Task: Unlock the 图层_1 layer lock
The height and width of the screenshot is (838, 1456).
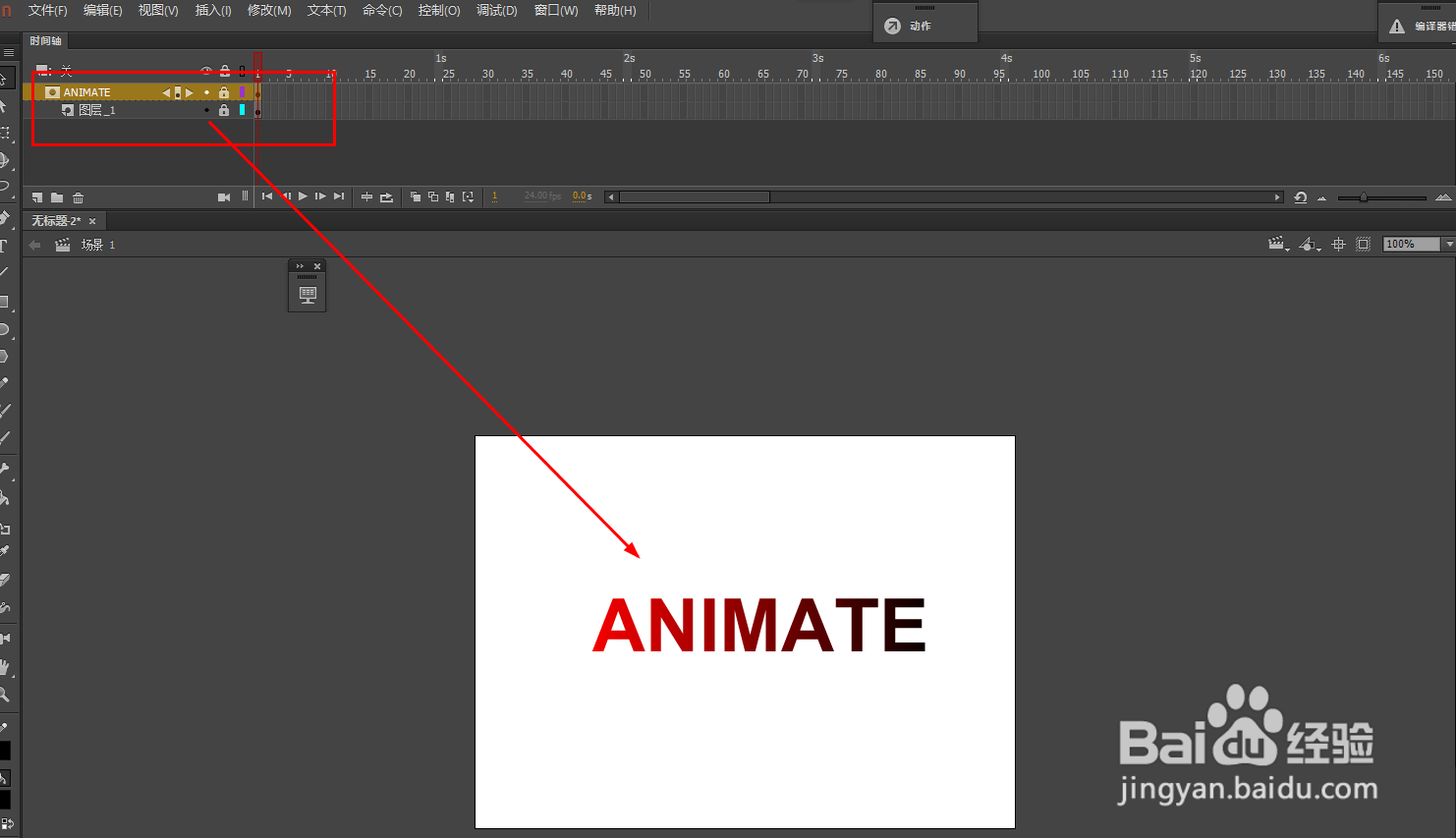Action: (224, 111)
